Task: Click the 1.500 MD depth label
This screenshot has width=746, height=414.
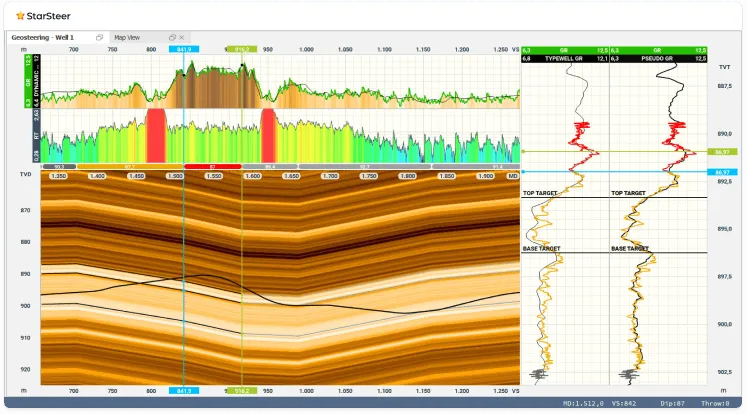Action: point(175,176)
